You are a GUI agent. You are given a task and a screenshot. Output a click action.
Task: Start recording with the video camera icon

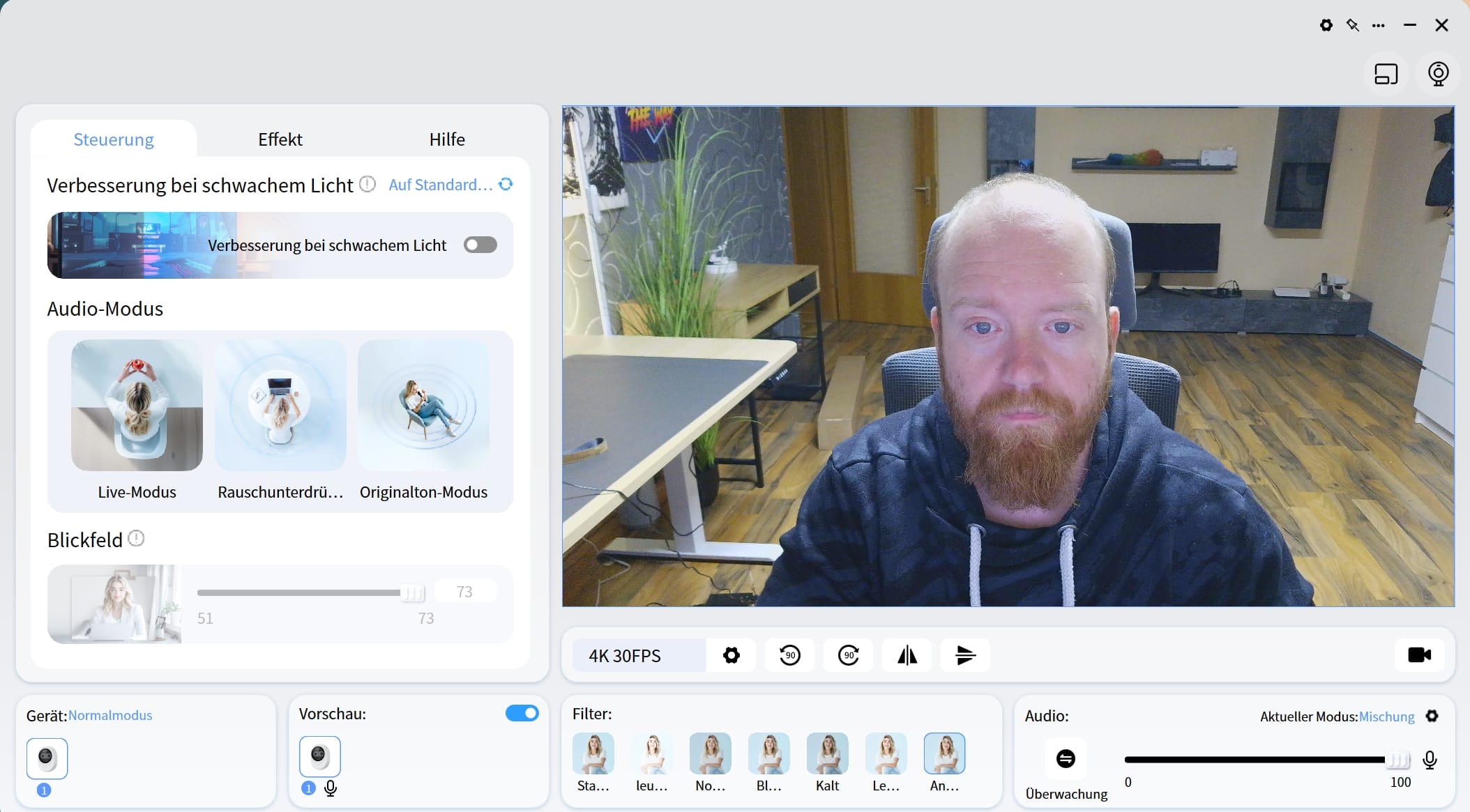1419,655
